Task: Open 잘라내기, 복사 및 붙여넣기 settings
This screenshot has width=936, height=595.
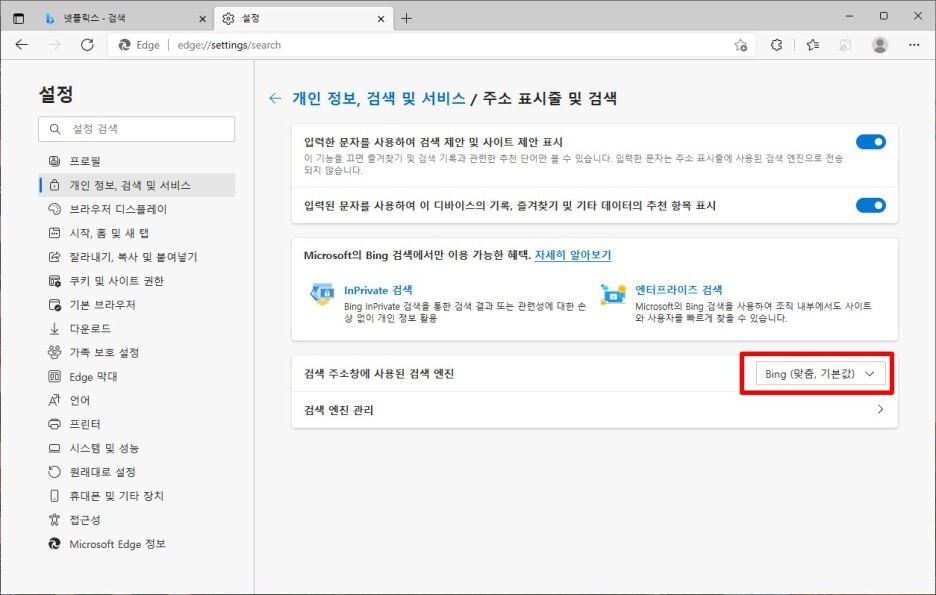Action: 137,257
